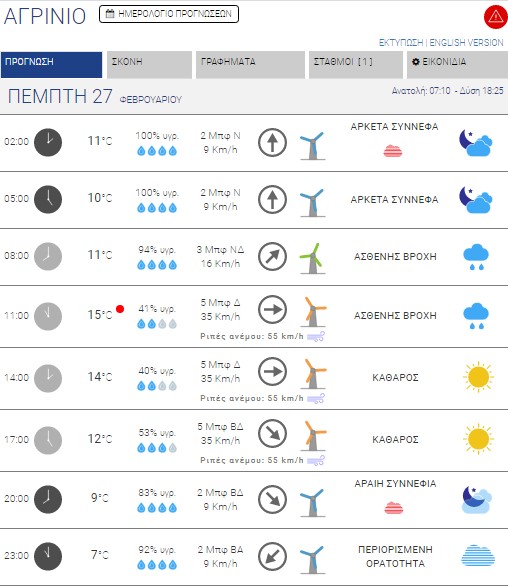Click the sun icon for 14:00 forecast

point(478,377)
